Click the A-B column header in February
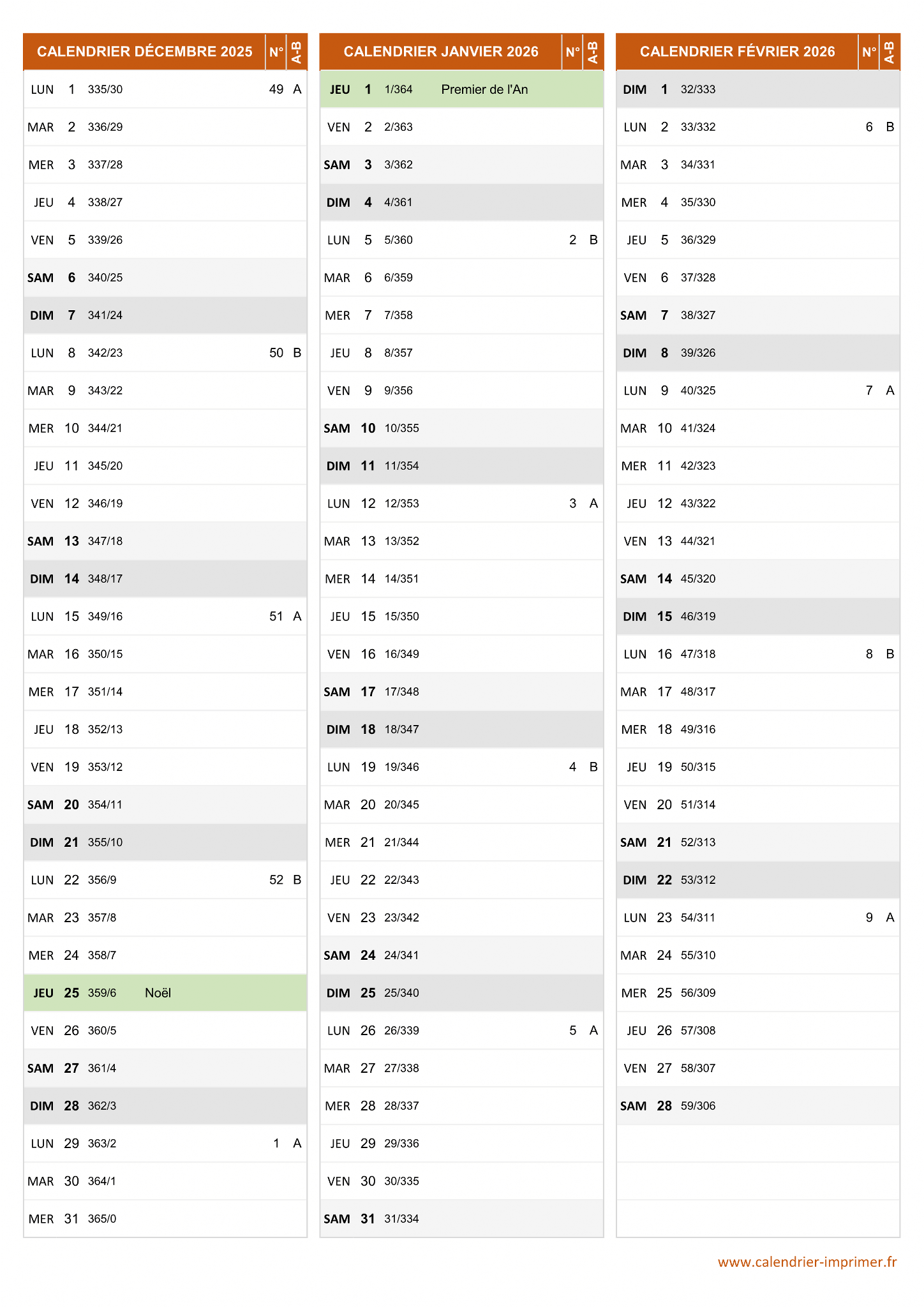924x1307 pixels. click(x=890, y=52)
